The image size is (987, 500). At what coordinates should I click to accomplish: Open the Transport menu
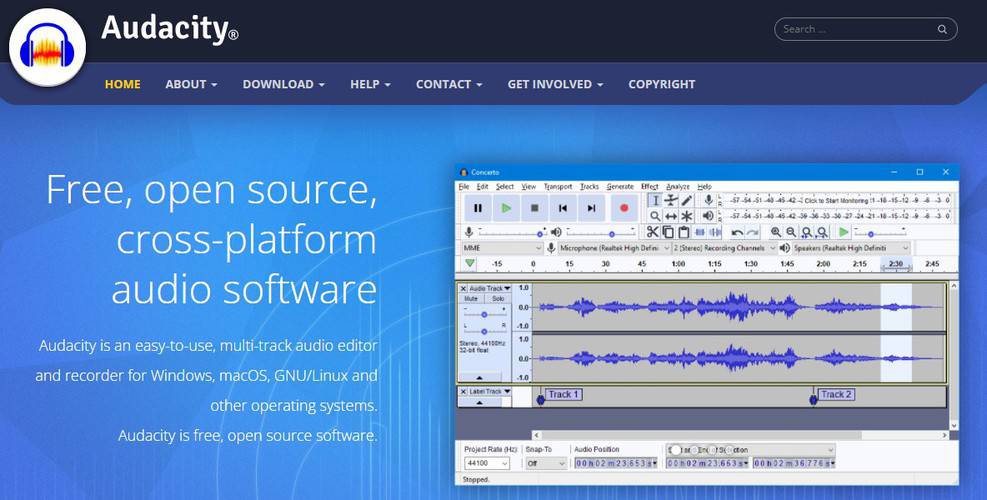point(558,186)
